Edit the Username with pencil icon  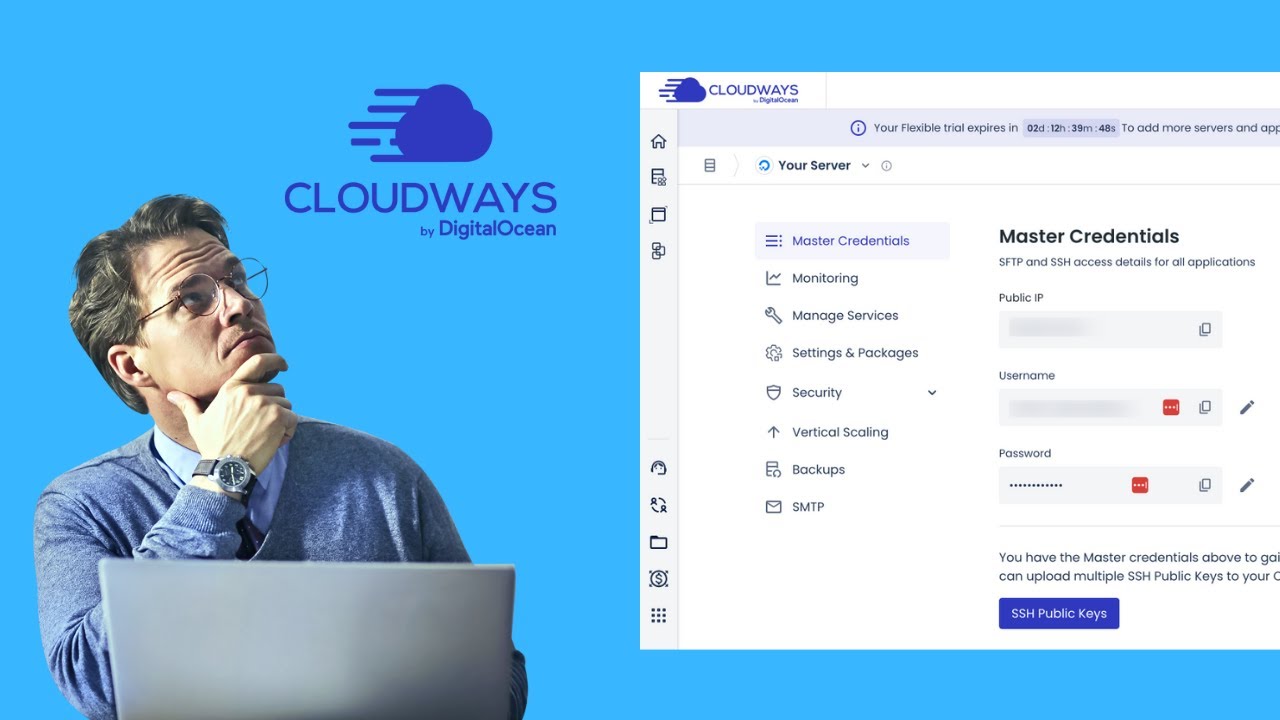[x=1247, y=407]
